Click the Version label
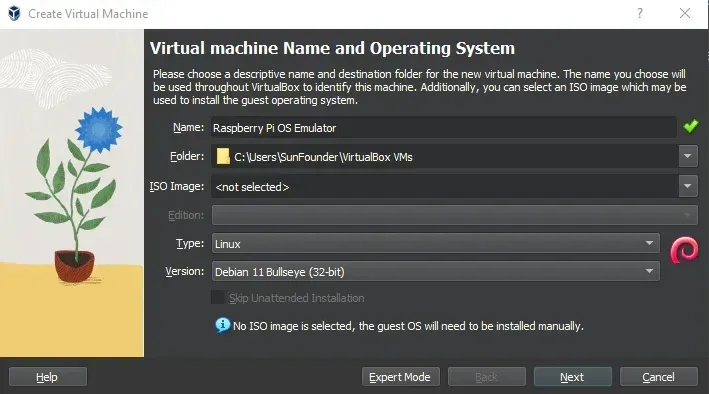The height and width of the screenshot is (394, 709). tap(184, 271)
